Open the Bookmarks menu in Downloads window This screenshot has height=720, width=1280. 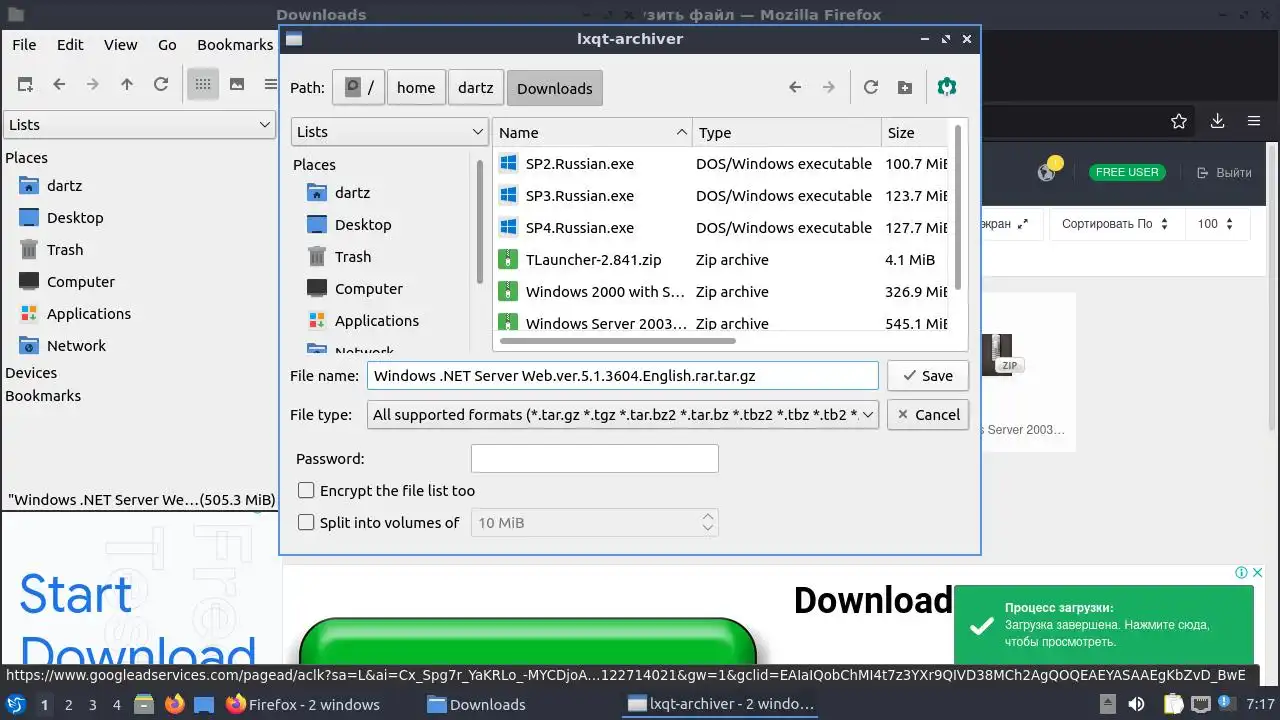(x=235, y=45)
